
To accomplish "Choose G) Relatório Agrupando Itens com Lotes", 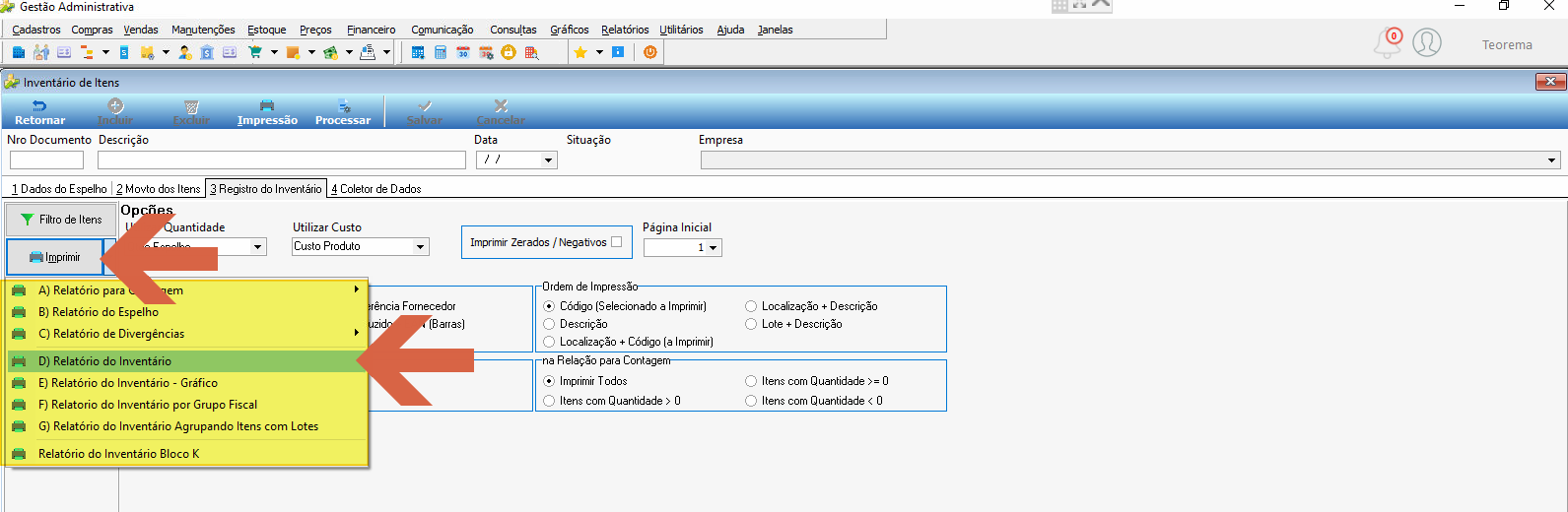I will click(x=187, y=426).
